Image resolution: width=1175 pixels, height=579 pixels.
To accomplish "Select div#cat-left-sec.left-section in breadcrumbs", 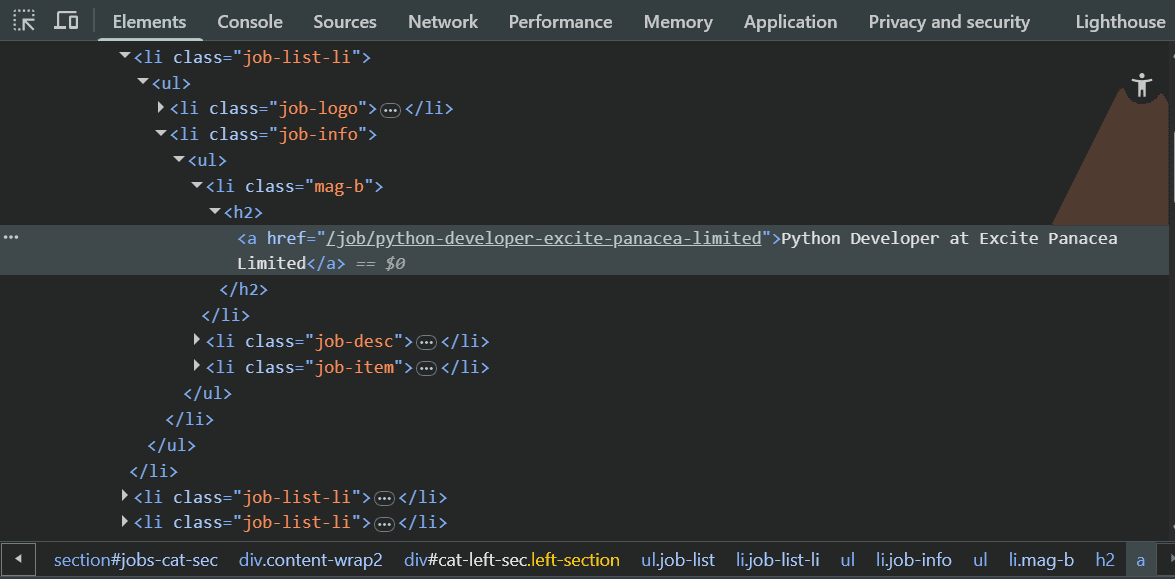I will [512, 560].
